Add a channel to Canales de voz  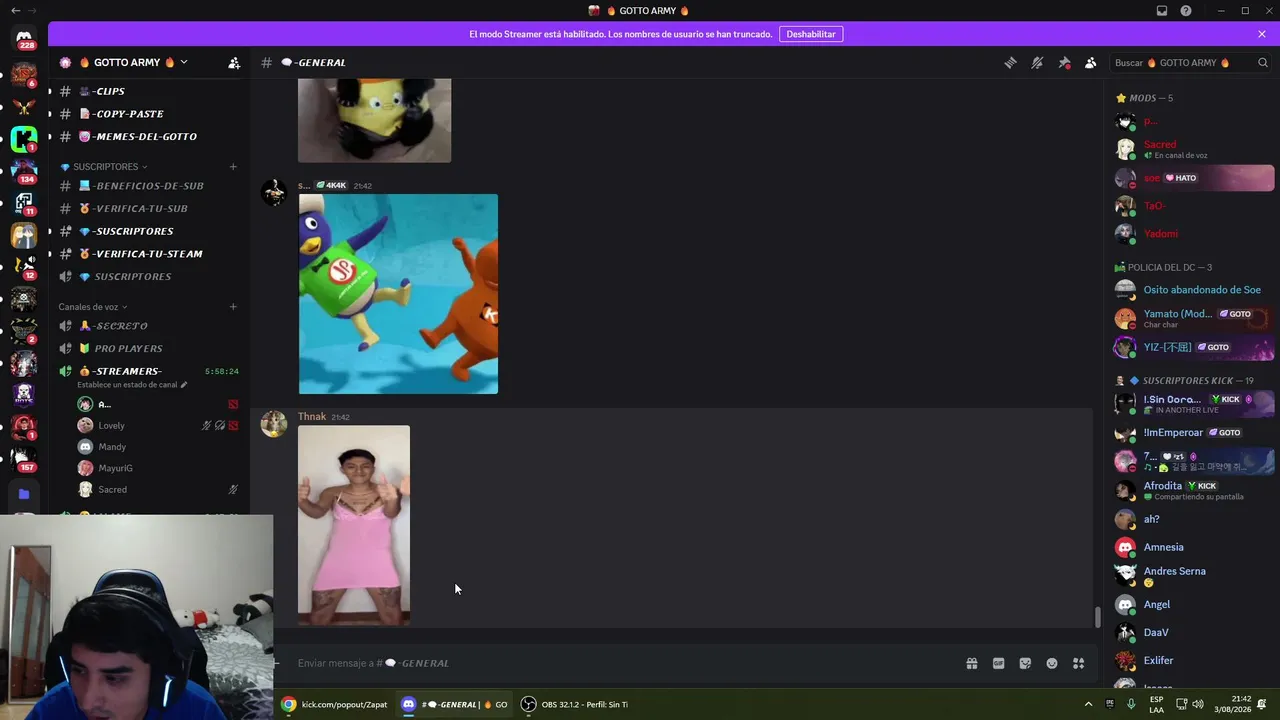pos(233,307)
